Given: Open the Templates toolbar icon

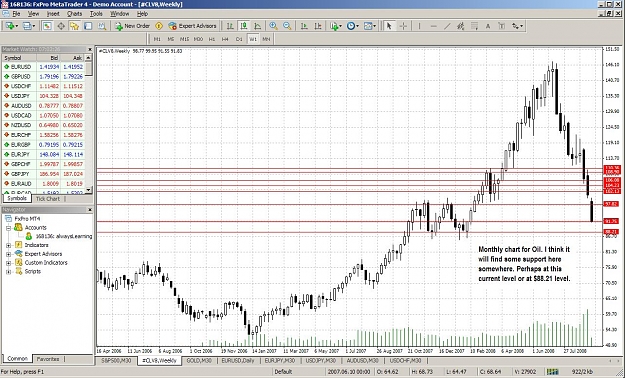Looking at the screenshot, I should click(x=369, y=26).
